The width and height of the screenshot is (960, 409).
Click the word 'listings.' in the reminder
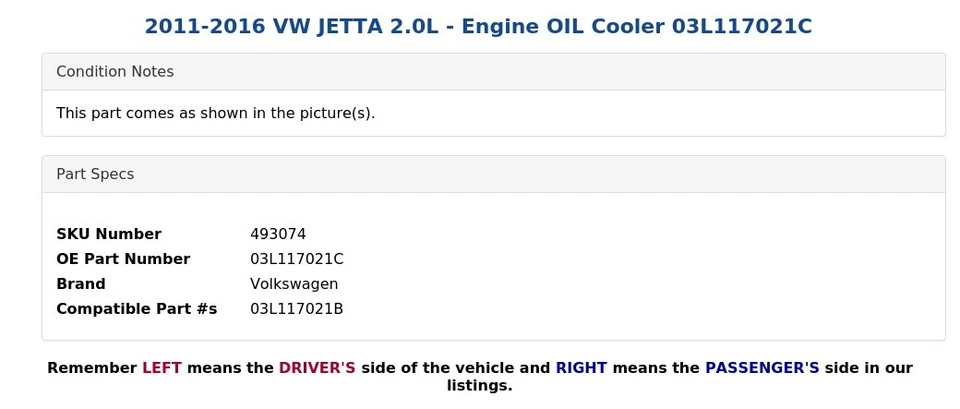point(479,386)
